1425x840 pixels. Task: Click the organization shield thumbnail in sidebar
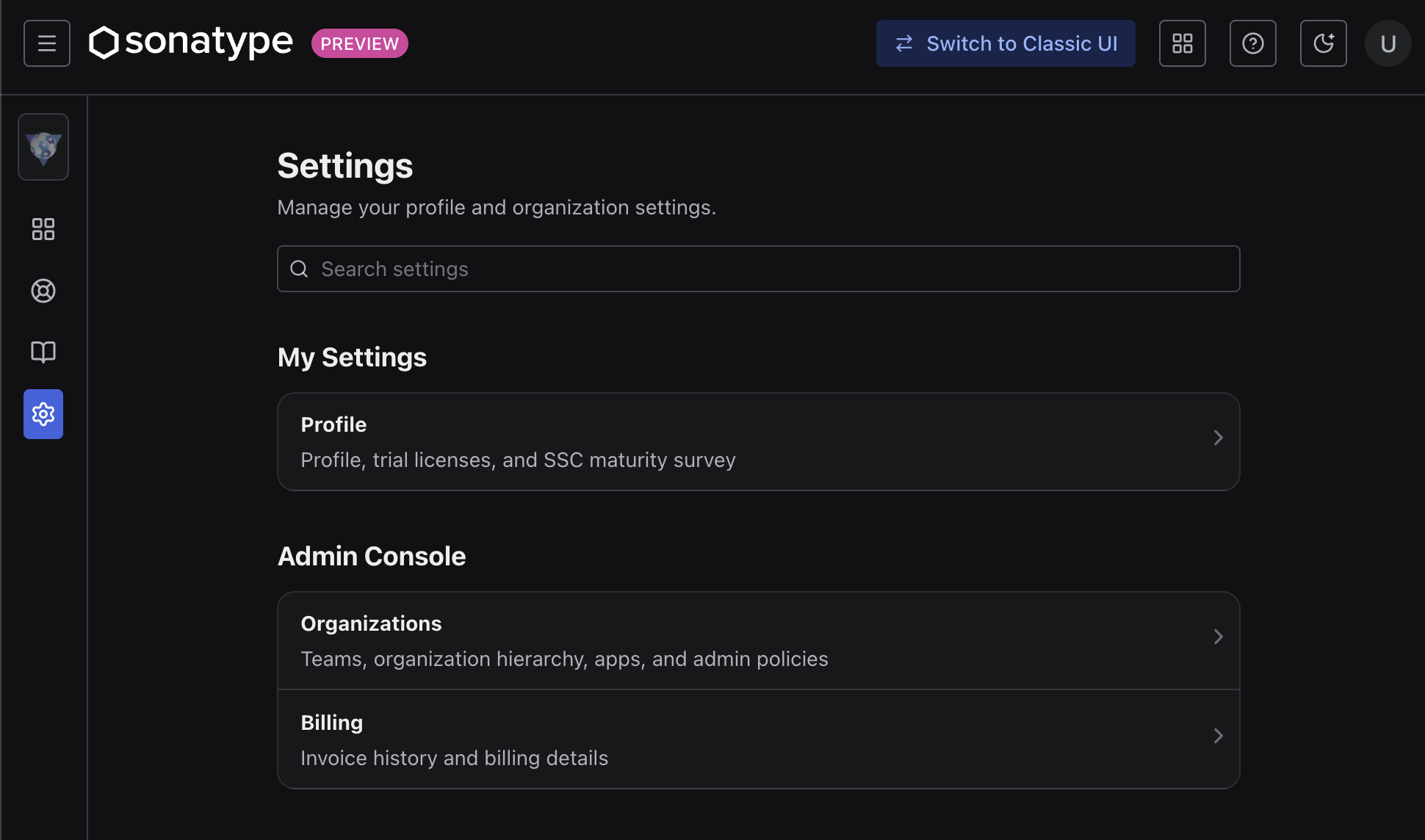[x=43, y=147]
